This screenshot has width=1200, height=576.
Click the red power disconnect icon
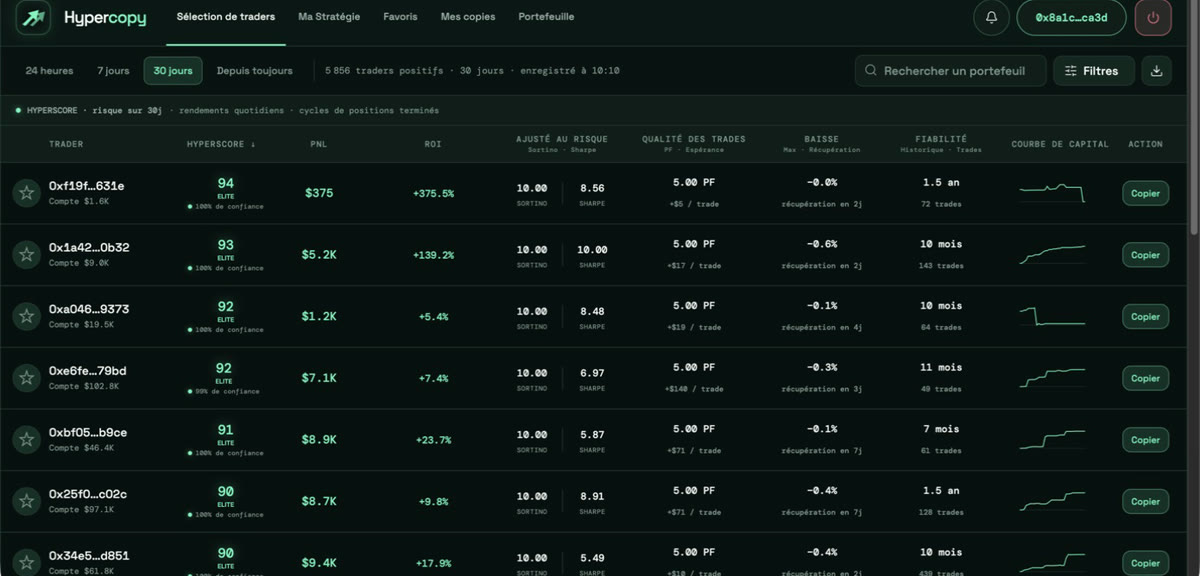1153,18
